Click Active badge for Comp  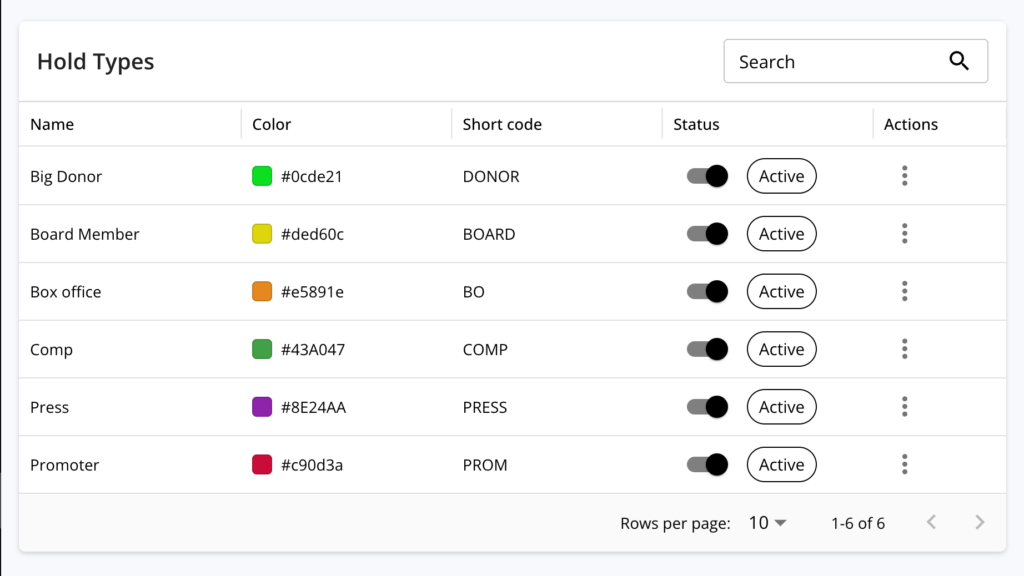[782, 349]
